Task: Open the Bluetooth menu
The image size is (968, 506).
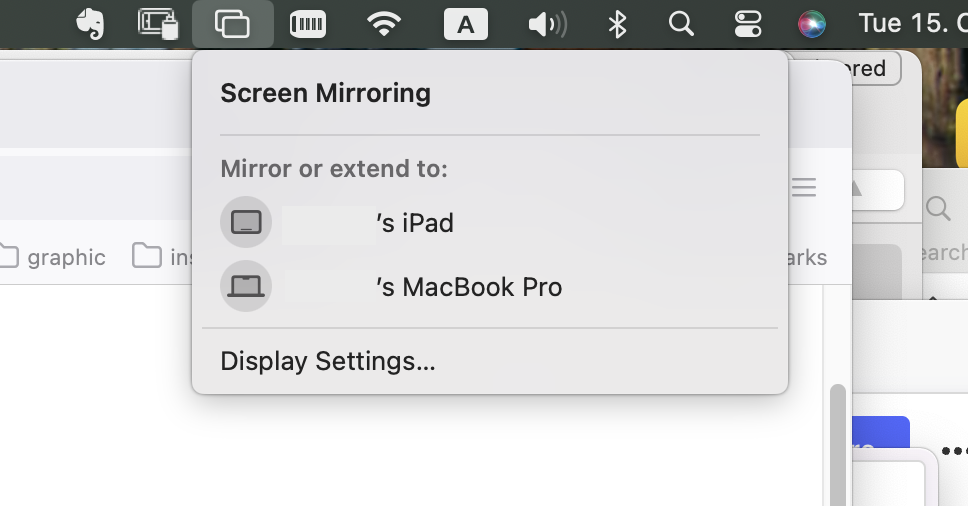Action: [617, 25]
